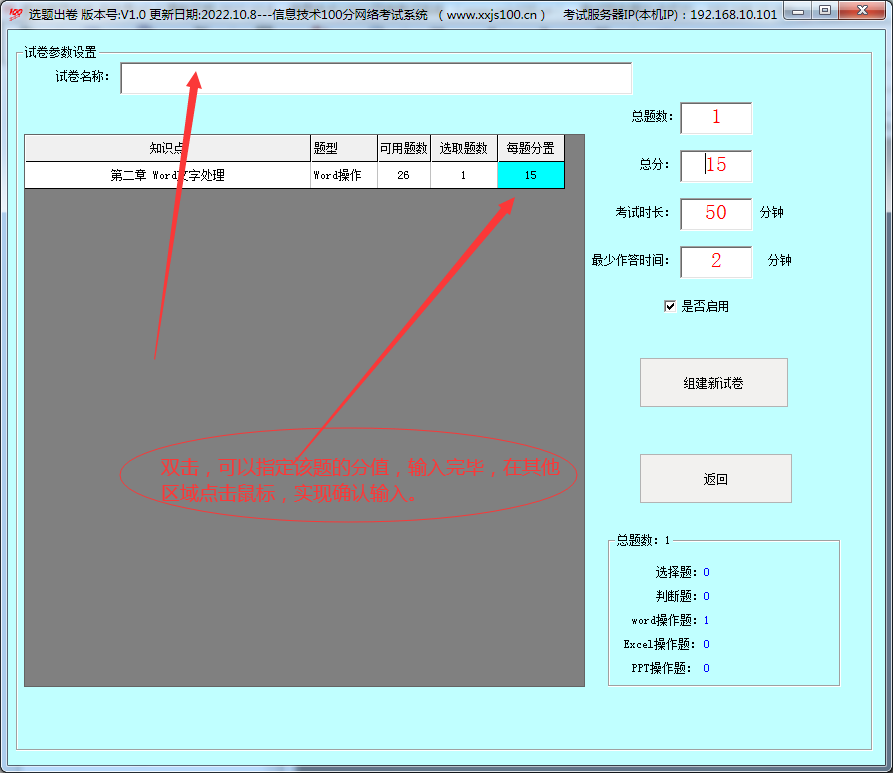Click the Excel操作题 count value
The image size is (893, 773).
coord(706,644)
